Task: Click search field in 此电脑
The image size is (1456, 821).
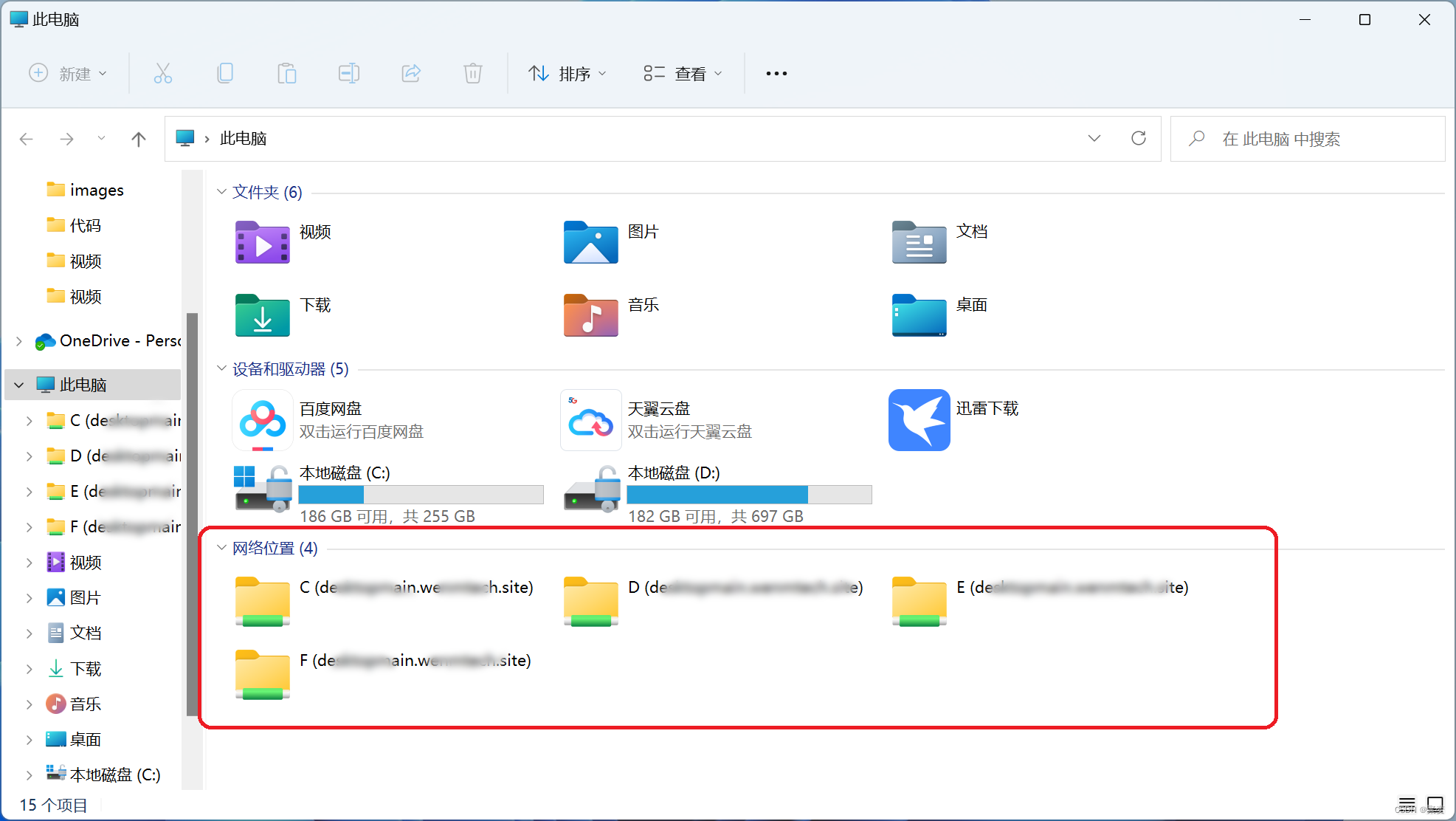Action: pos(1306,139)
